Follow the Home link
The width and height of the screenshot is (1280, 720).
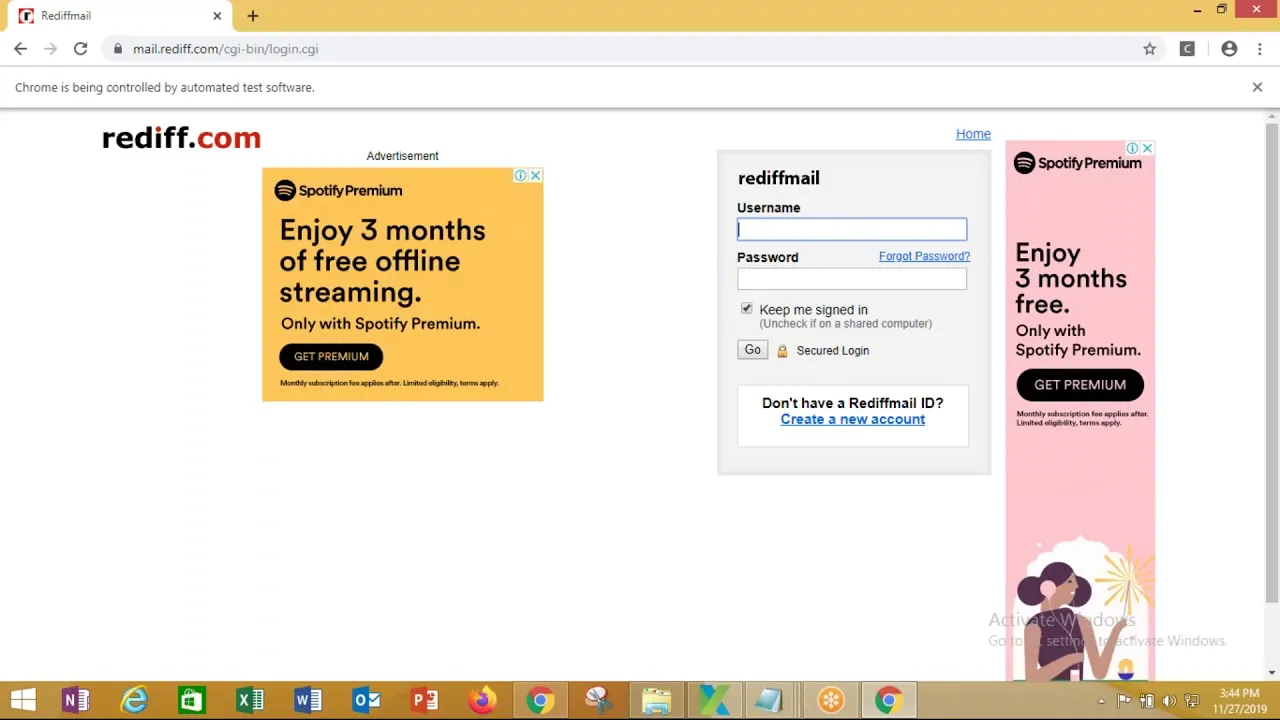point(973,134)
